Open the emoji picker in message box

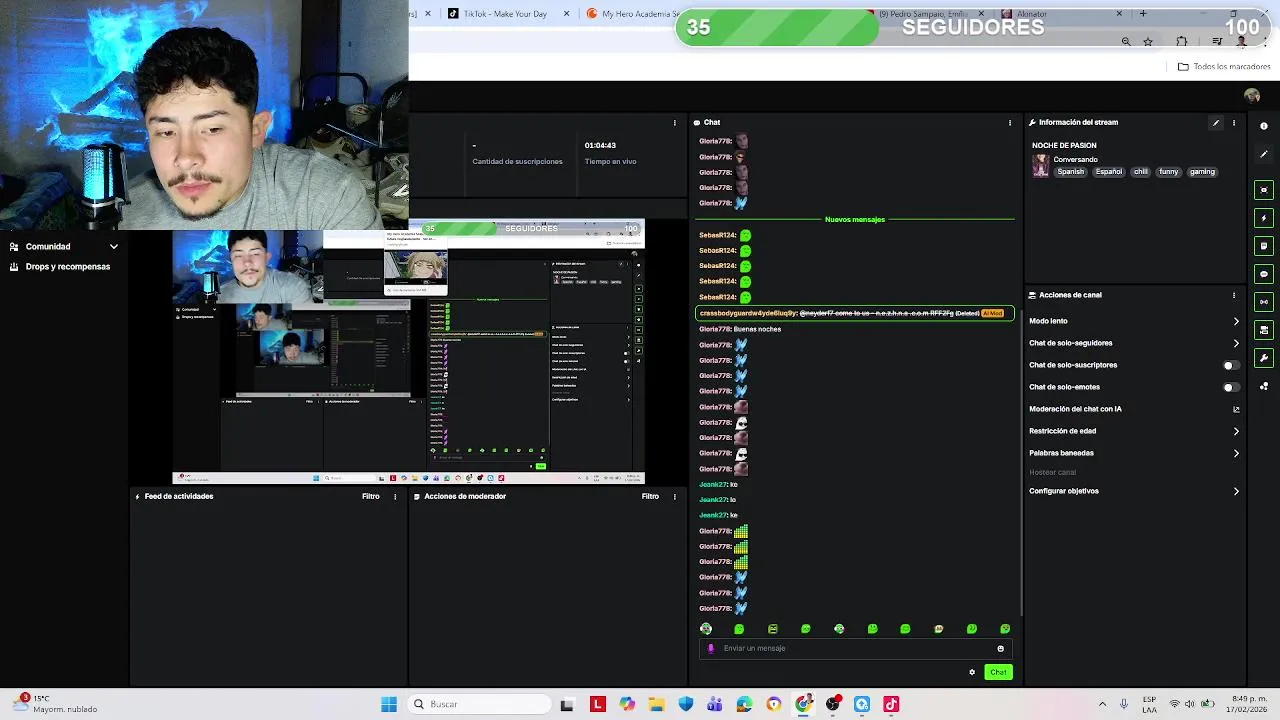(1000, 648)
